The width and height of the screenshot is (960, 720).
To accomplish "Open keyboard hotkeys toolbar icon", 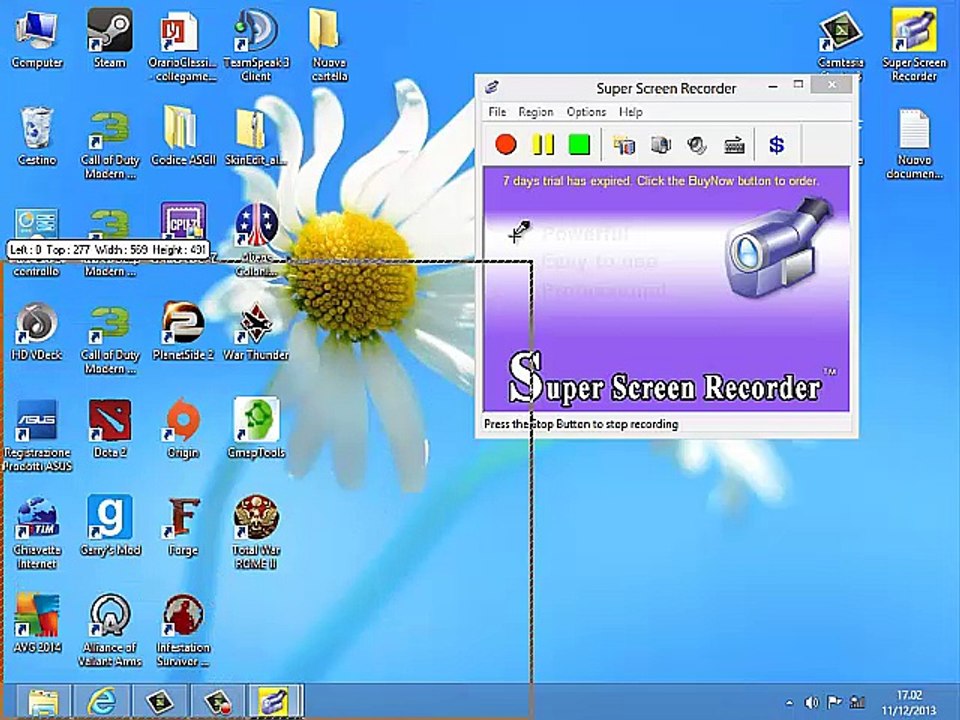I will pos(734,146).
